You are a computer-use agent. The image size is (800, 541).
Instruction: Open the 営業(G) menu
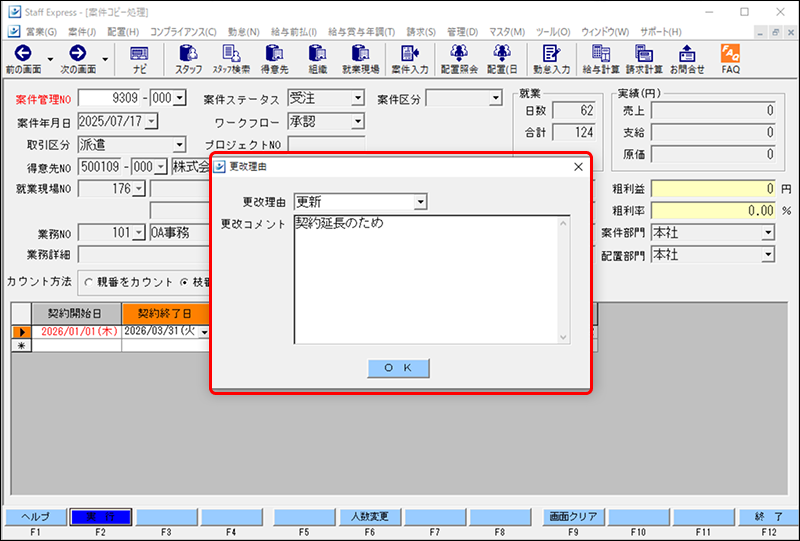pos(41,32)
